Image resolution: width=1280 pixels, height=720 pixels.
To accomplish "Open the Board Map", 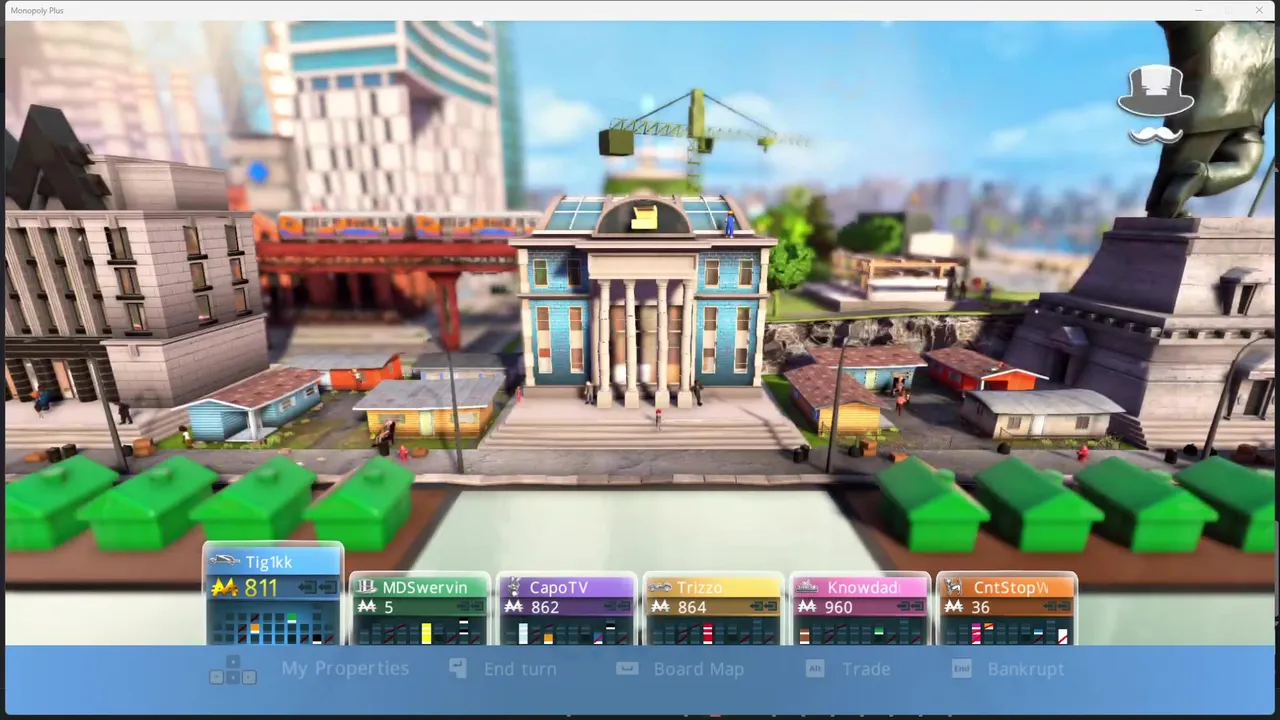I will point(699,669).
